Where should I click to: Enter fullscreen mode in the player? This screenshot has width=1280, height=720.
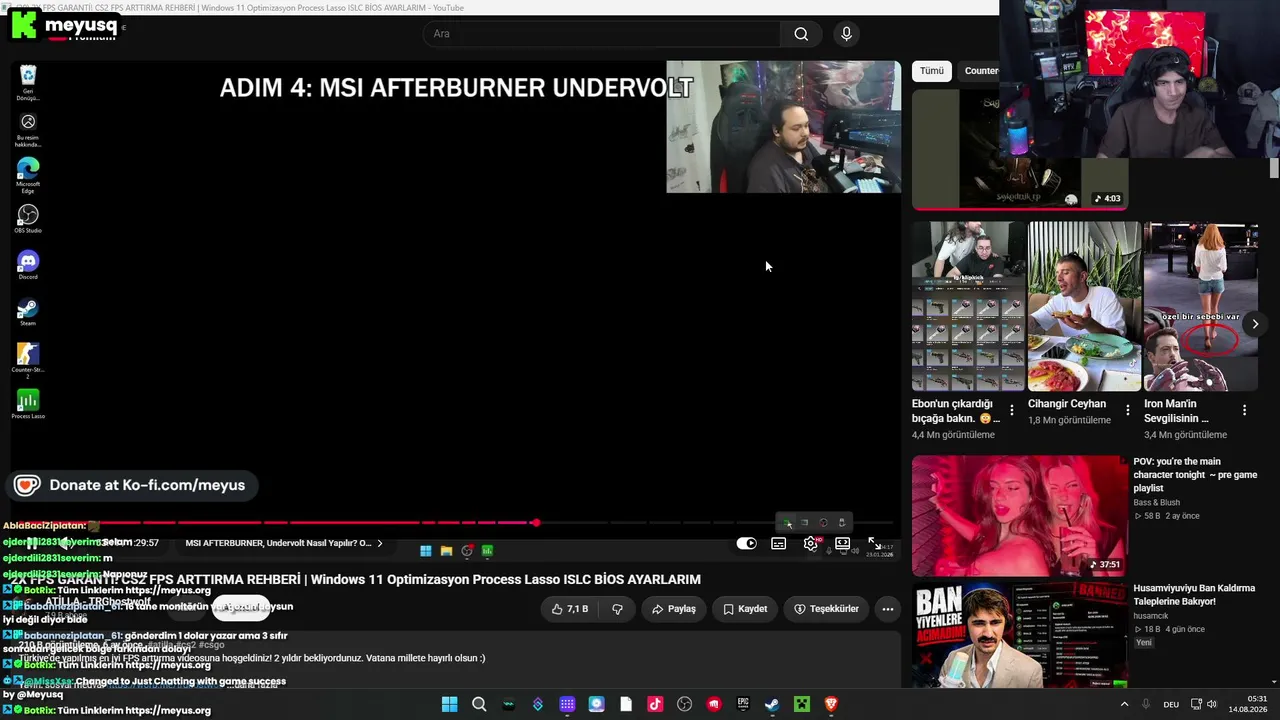[874, 543]
